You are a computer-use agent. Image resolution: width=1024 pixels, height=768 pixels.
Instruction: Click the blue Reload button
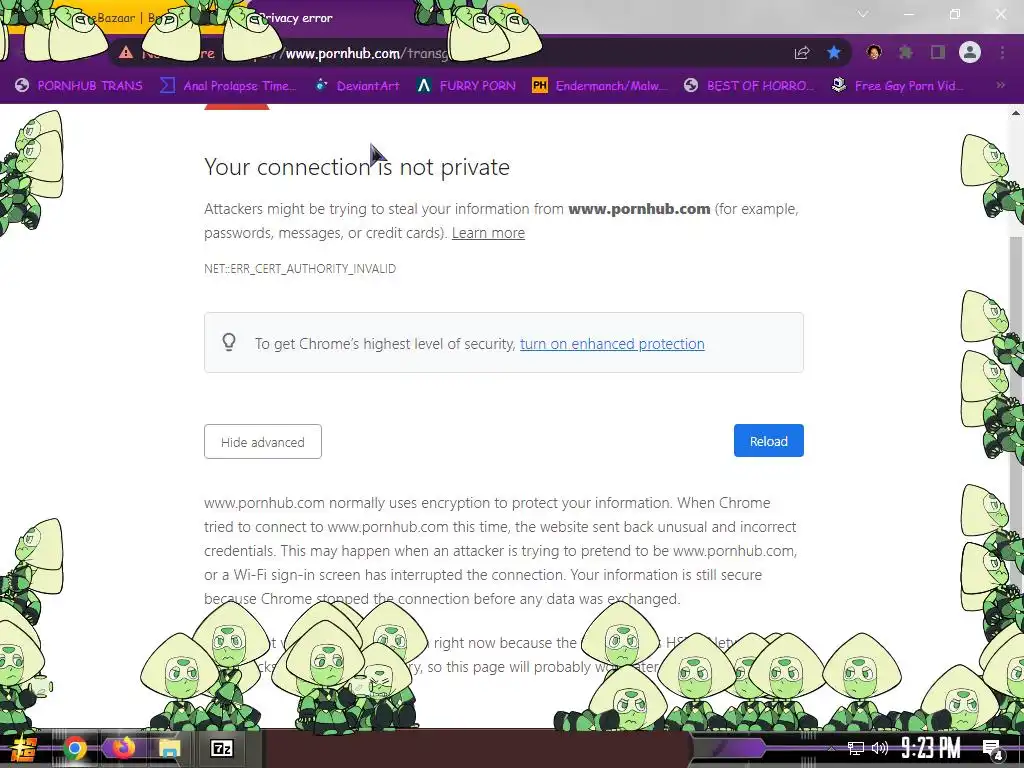(769, 441)
